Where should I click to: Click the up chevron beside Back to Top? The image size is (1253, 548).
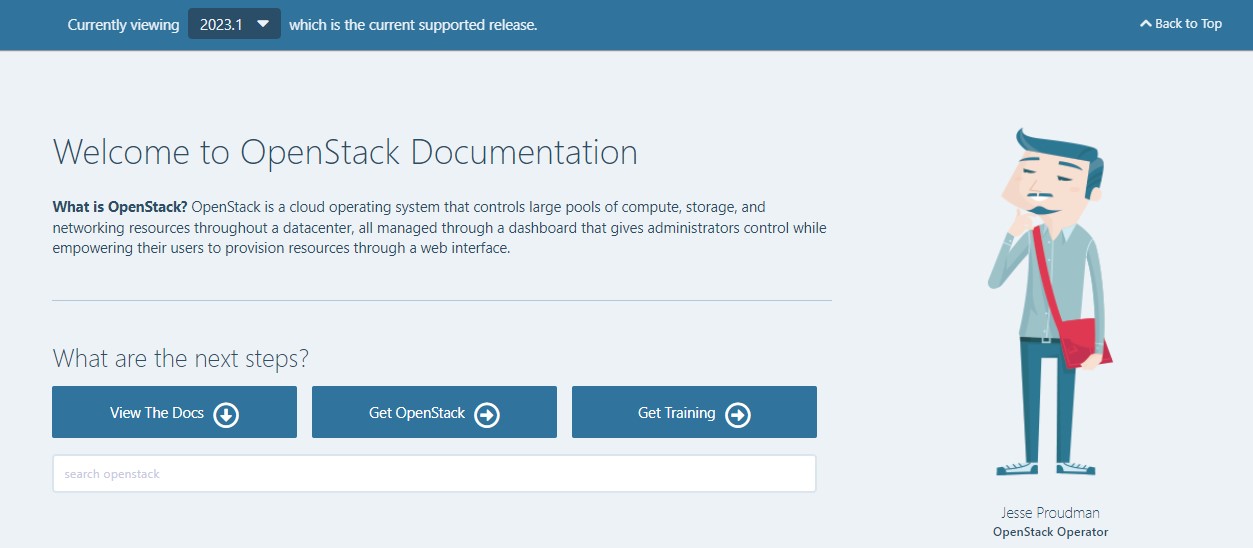[x=1146, y=24]
